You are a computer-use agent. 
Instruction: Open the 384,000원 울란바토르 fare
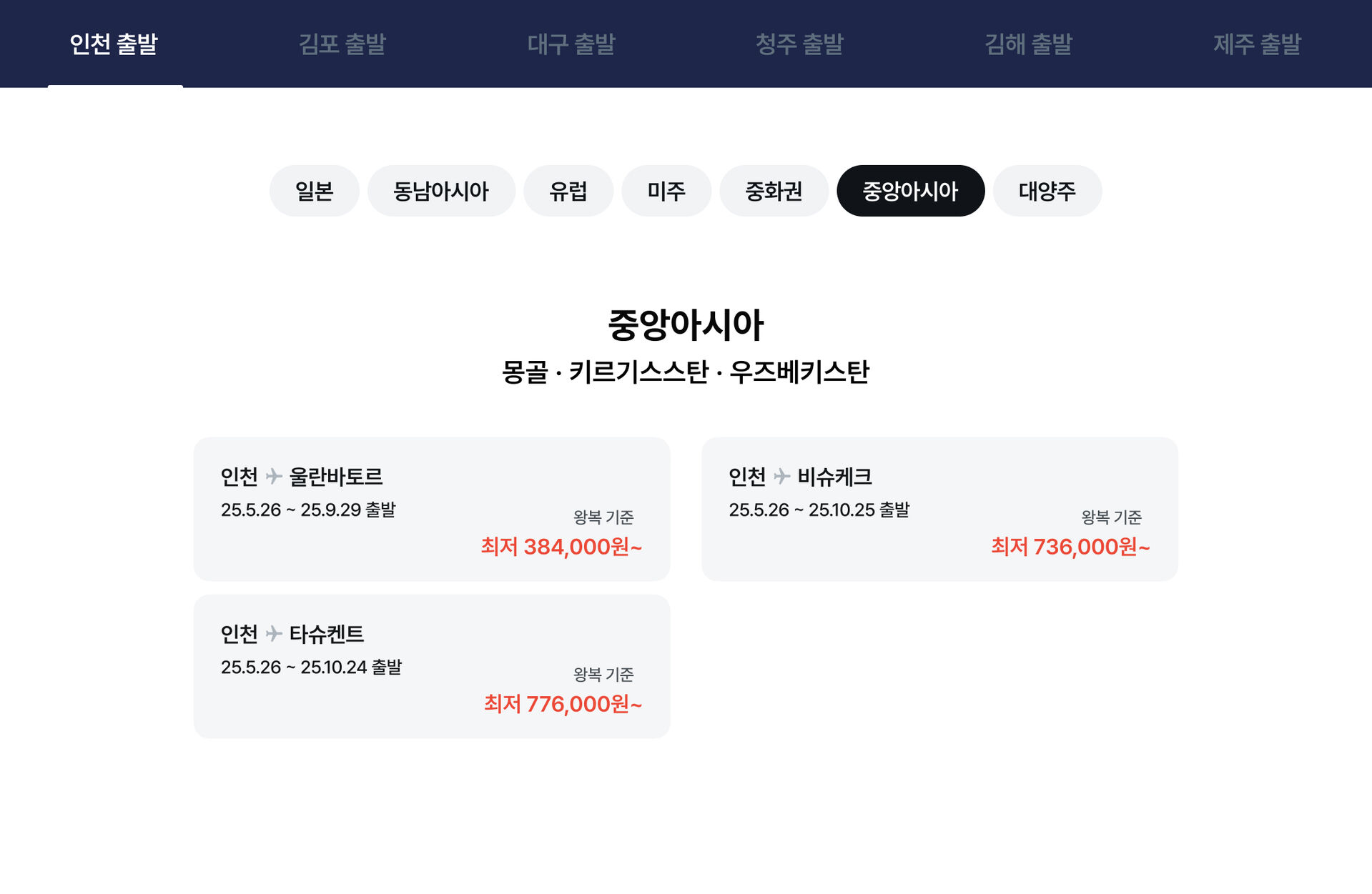click(x=561, y=547)
